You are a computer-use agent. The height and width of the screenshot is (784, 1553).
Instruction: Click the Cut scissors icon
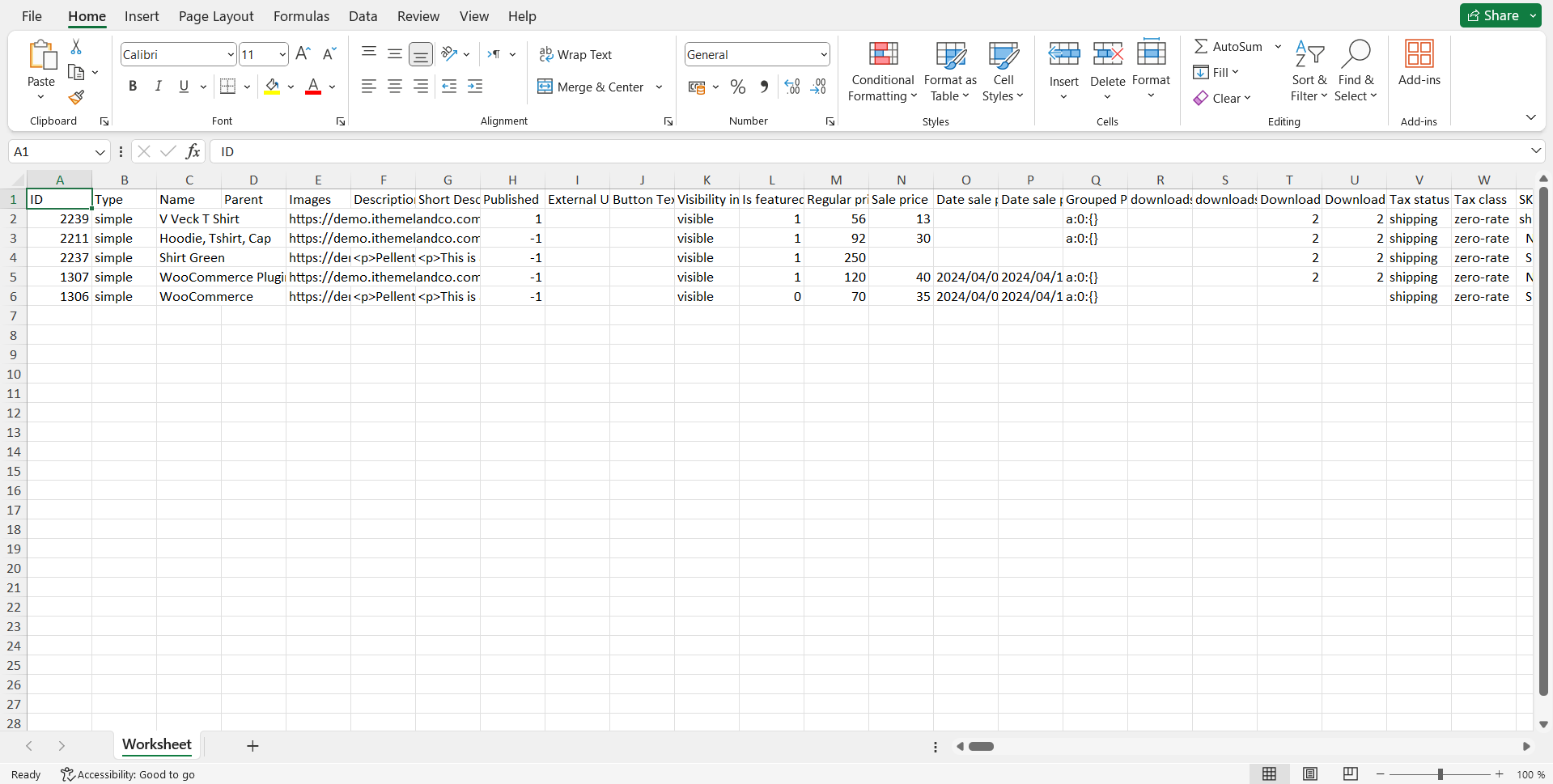click(x=76, y=47)
